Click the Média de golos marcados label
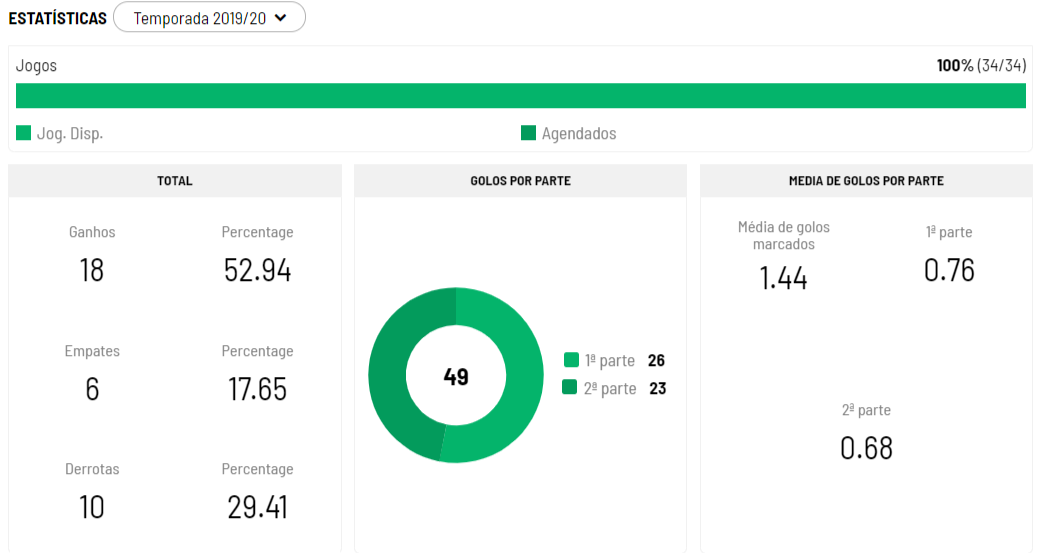 [784, 235]
